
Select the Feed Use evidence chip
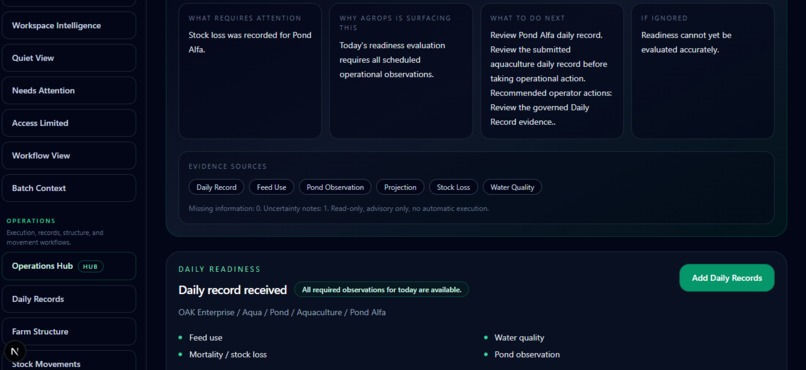271,188
